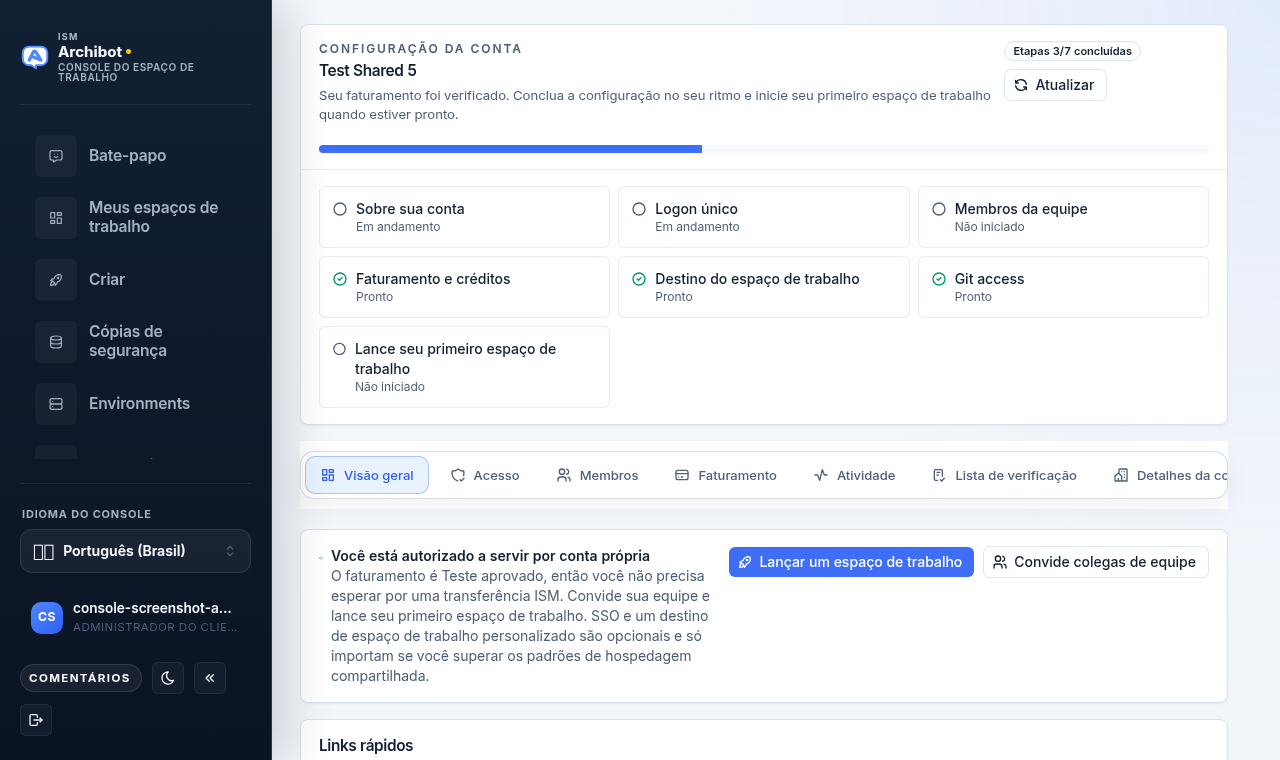This screenshot has height=760, width=1280.
Task: Click the Environments server icon
Action: click(x=56, y=404)
